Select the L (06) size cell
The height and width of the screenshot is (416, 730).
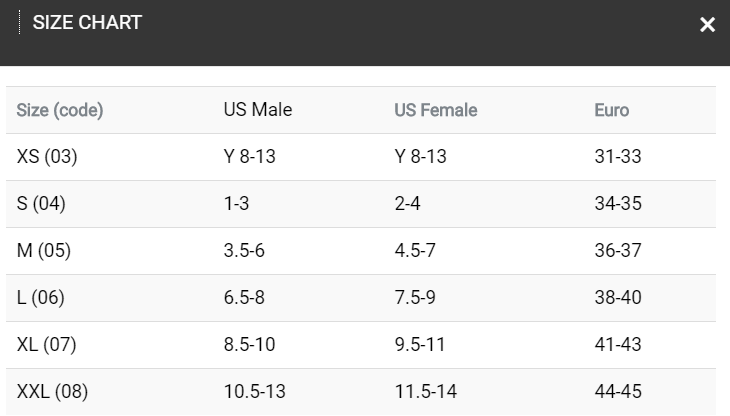(41, 298)
